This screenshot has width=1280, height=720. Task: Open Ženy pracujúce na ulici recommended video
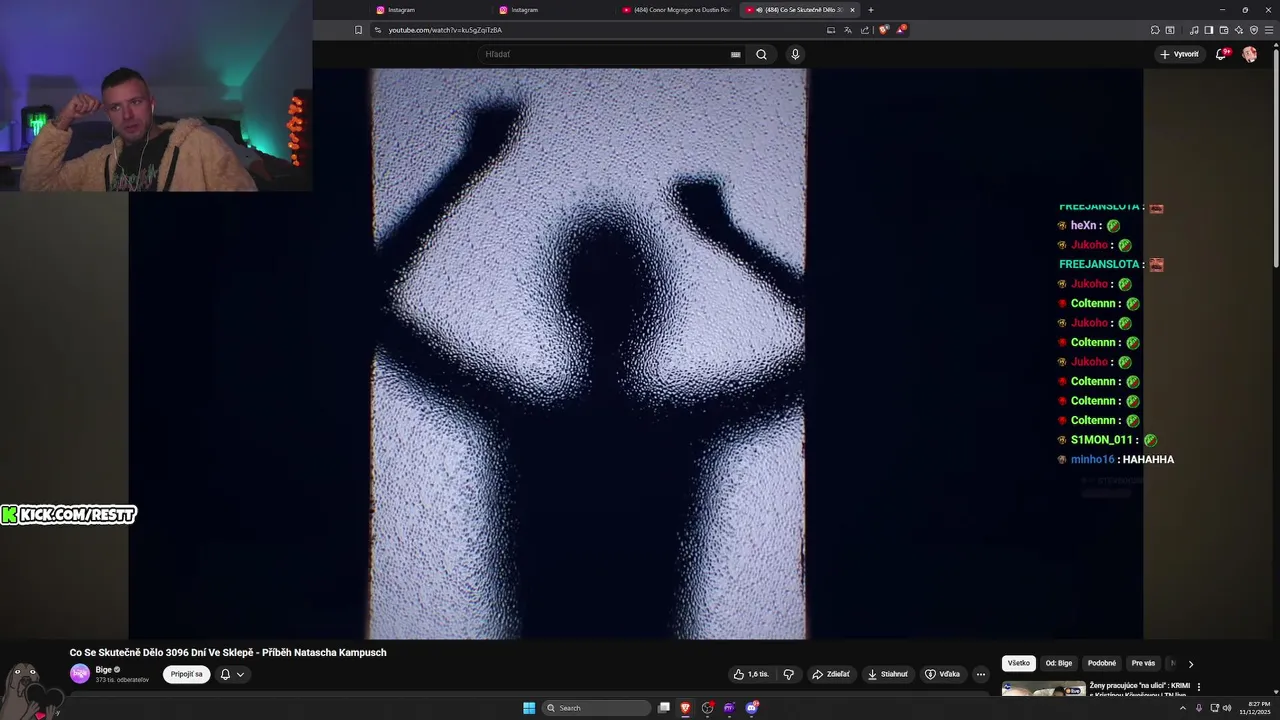[x=1139, y=690]
